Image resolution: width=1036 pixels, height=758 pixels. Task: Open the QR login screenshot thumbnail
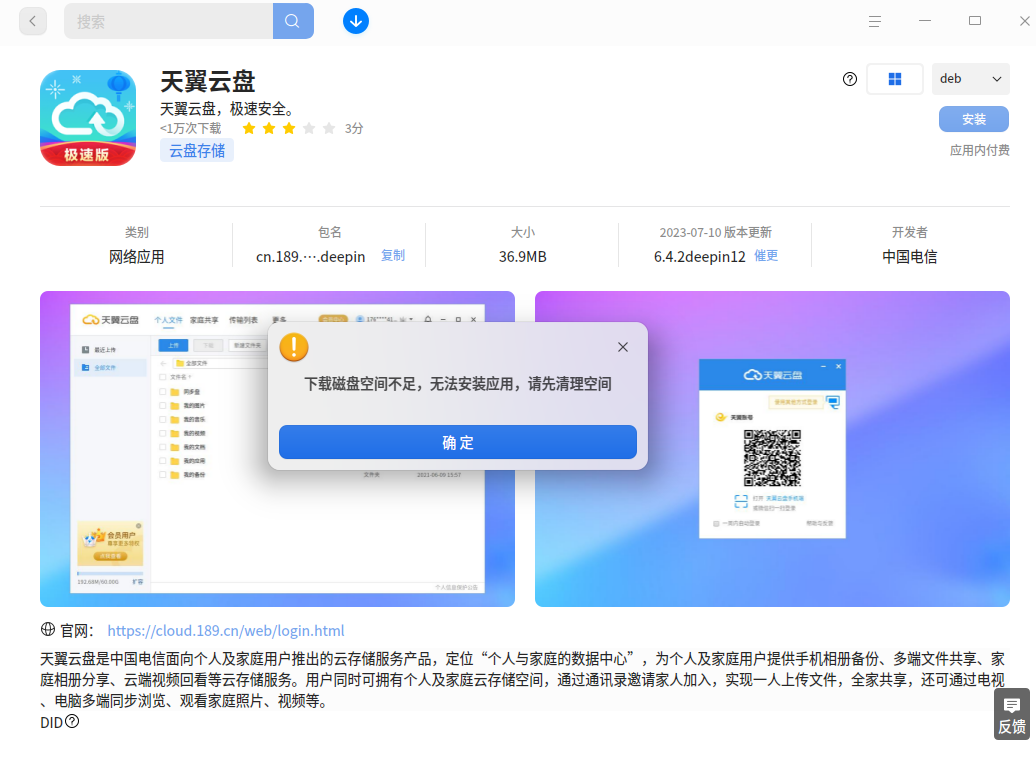(x=772, y=449)
